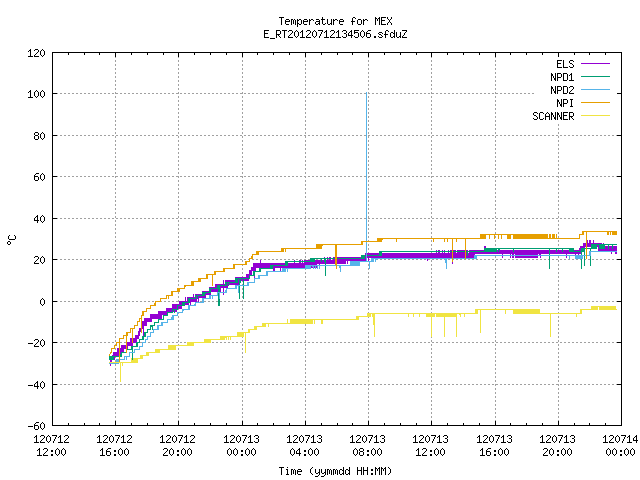Viewport: 640px width, 480px height.
Task: Click the y-axis label -40
Action: [36, 384]
